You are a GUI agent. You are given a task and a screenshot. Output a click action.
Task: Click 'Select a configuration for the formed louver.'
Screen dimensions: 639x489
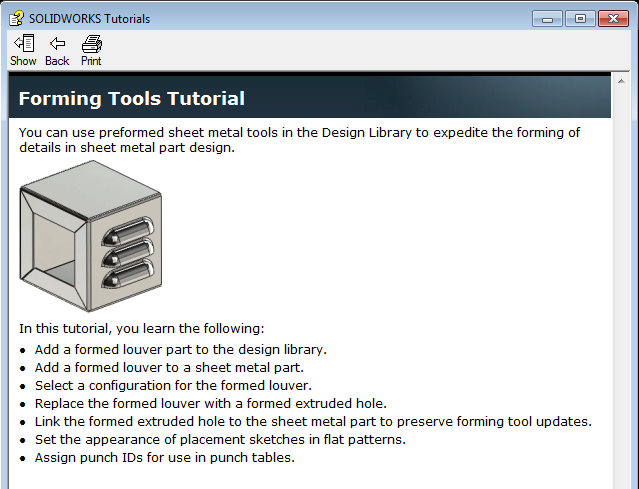point(173,385)
